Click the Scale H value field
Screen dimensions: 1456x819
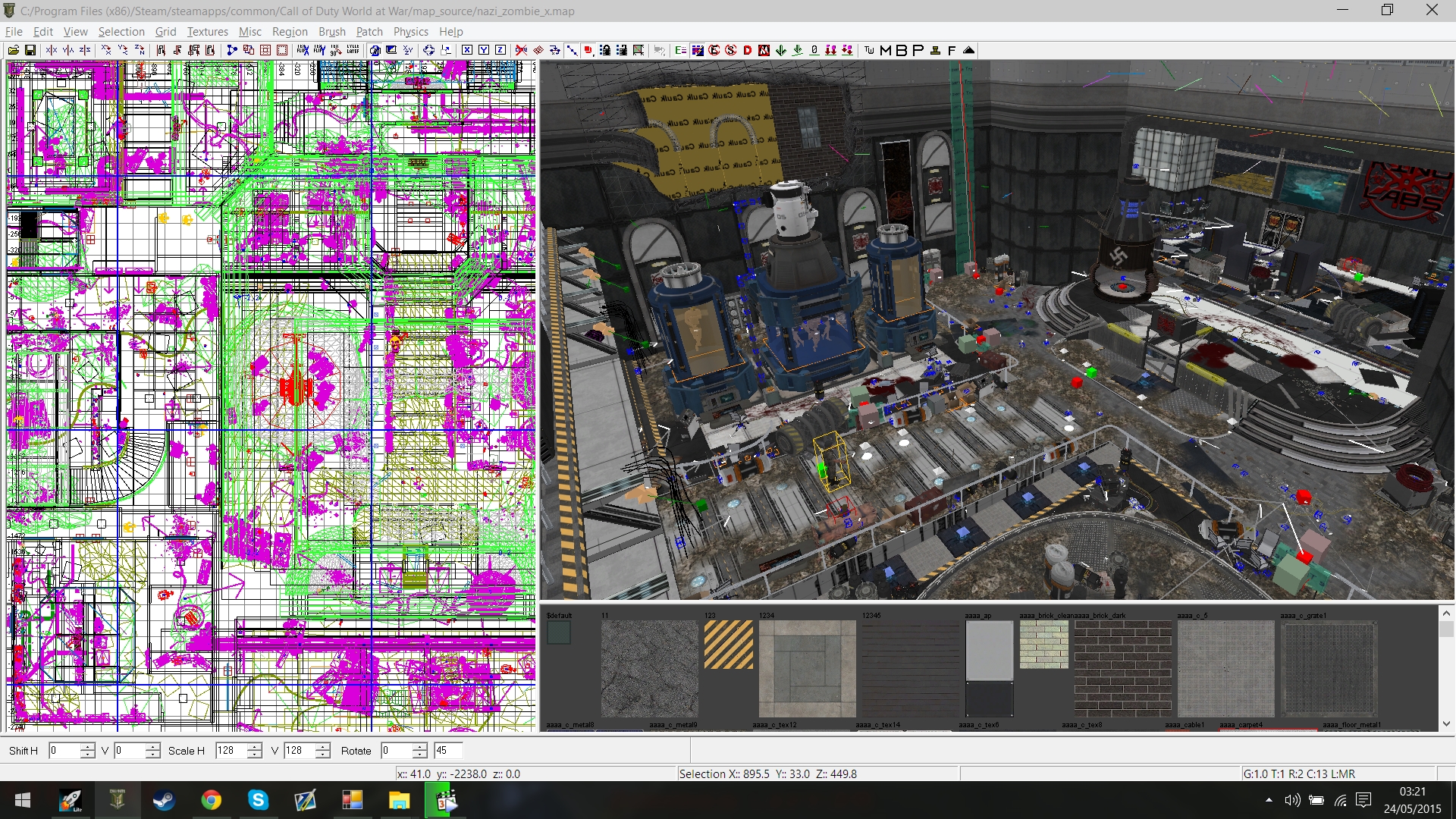click(x=231, y=751)
